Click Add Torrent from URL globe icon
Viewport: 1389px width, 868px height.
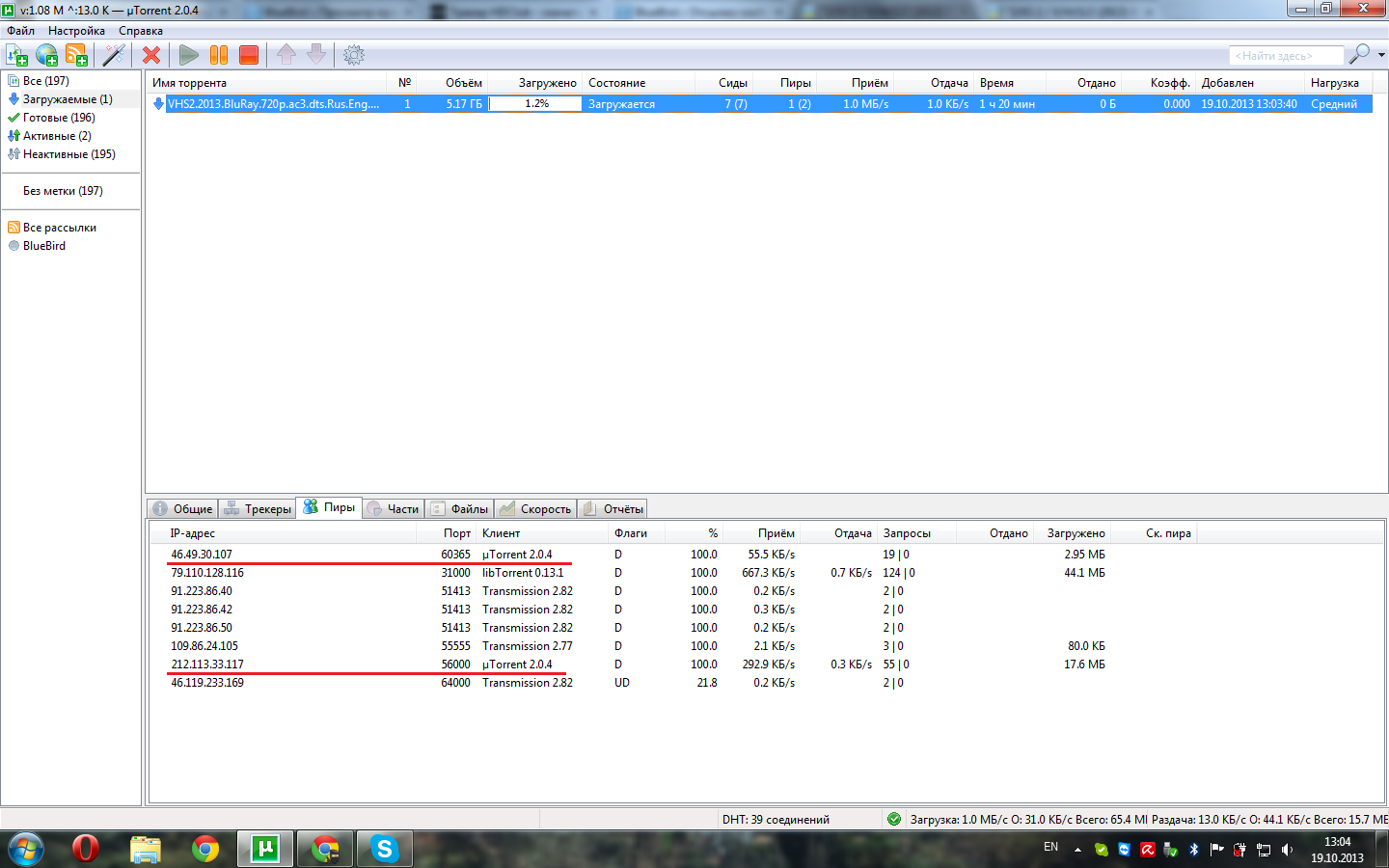pyautogui.click(x=47, y=55)
